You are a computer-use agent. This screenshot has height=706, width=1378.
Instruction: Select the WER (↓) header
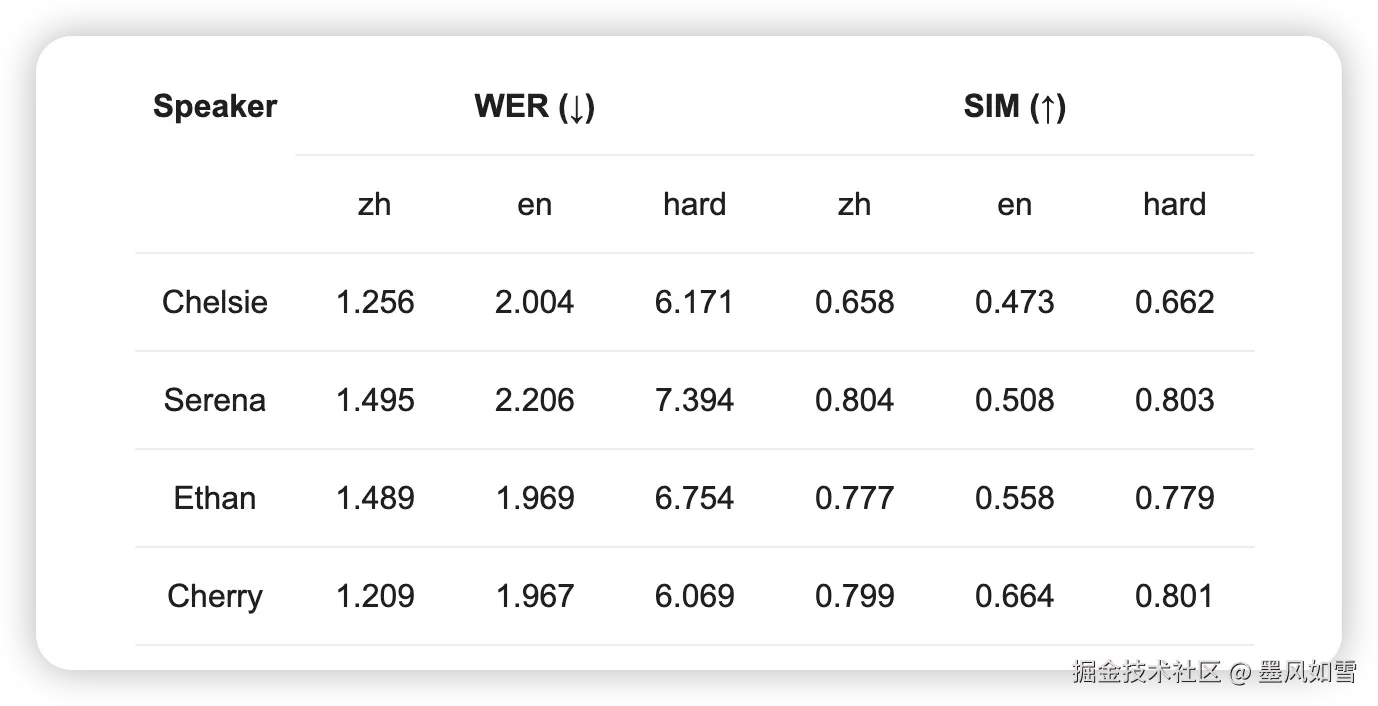(535, 106)
